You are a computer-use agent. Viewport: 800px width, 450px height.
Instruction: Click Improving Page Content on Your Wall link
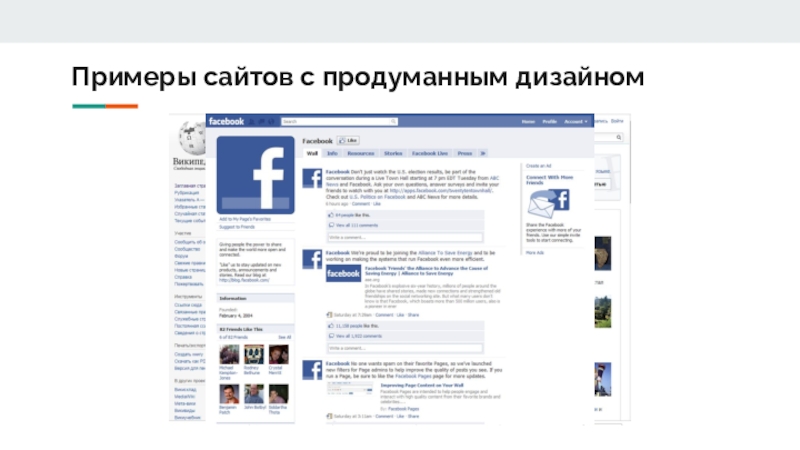[422, 385]
